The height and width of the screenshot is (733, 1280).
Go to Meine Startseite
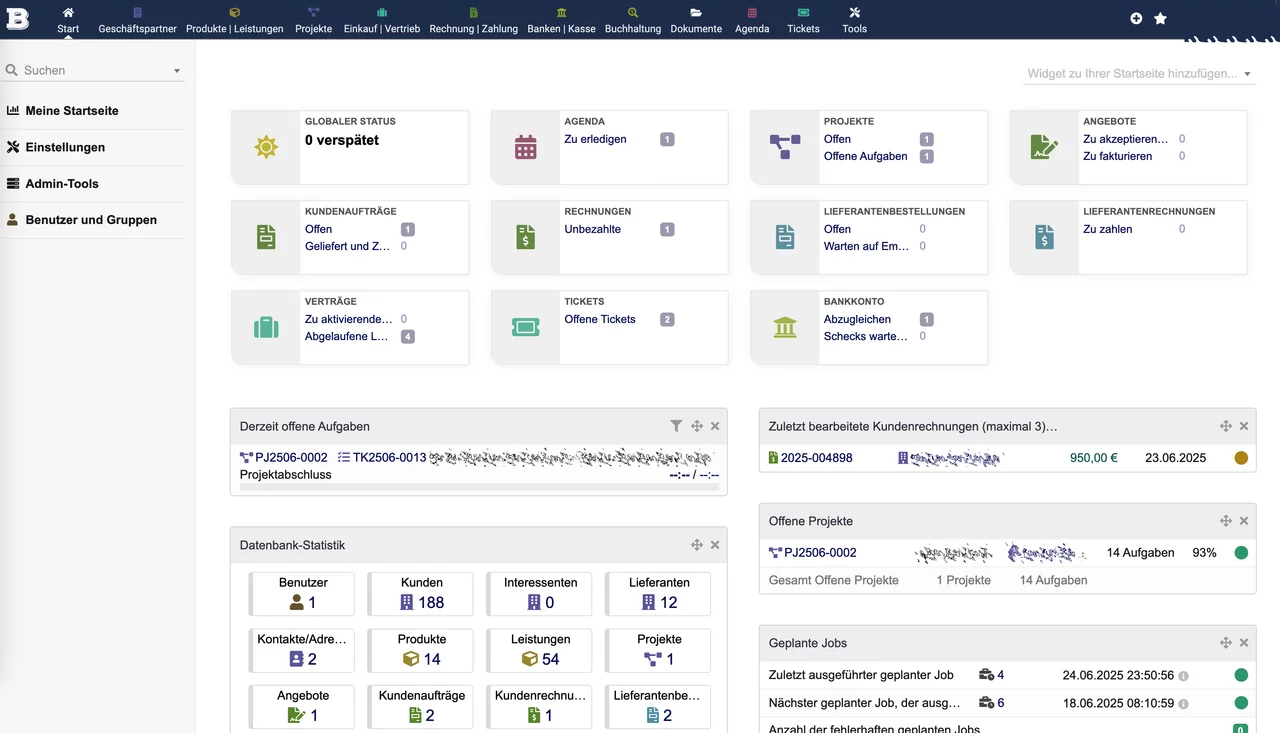[x=70, y=110]
